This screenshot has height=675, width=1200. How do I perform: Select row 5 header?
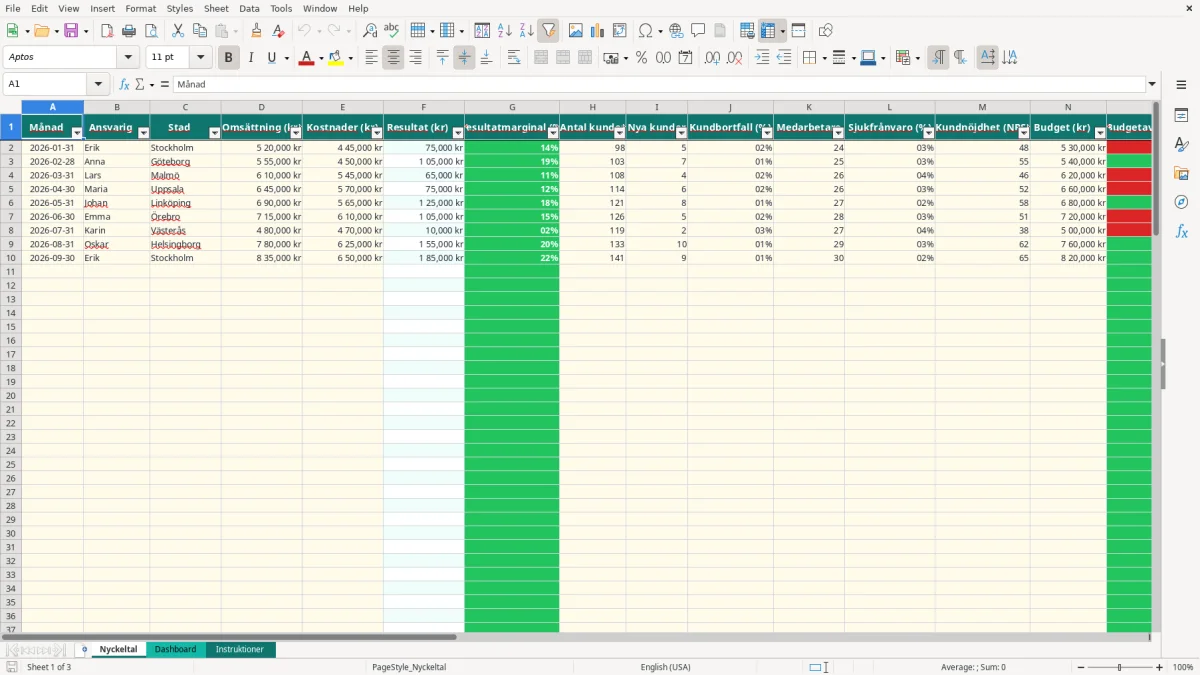11,189
